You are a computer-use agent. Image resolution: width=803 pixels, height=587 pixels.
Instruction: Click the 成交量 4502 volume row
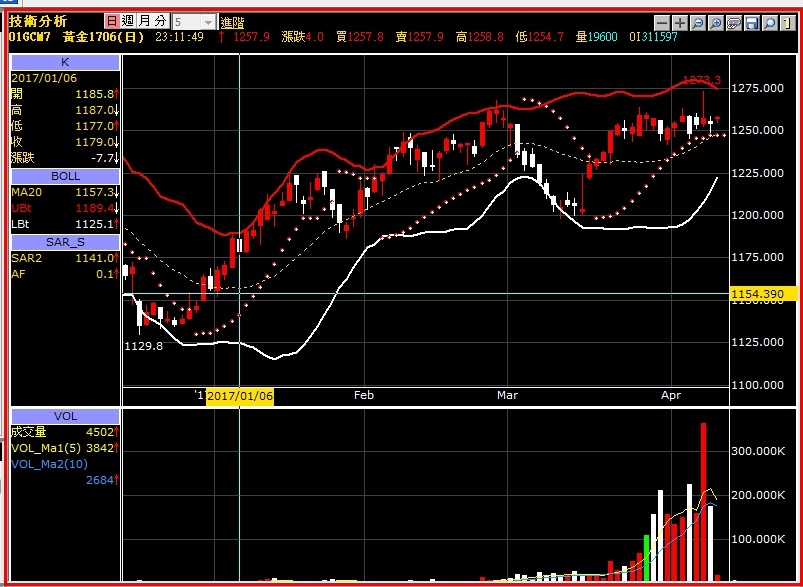[x=65, y=432]
